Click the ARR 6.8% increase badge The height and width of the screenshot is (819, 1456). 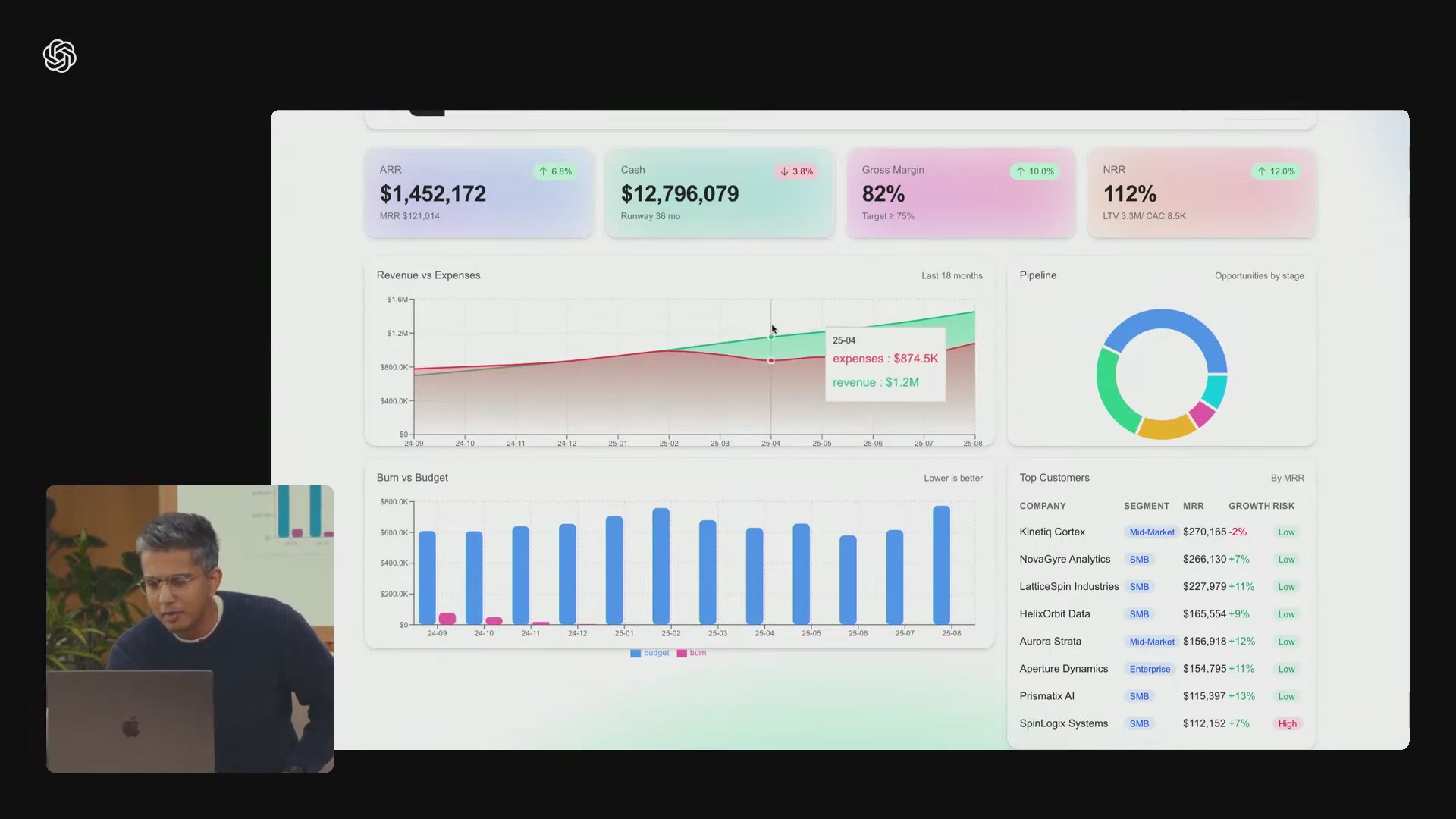pos(554,171)
